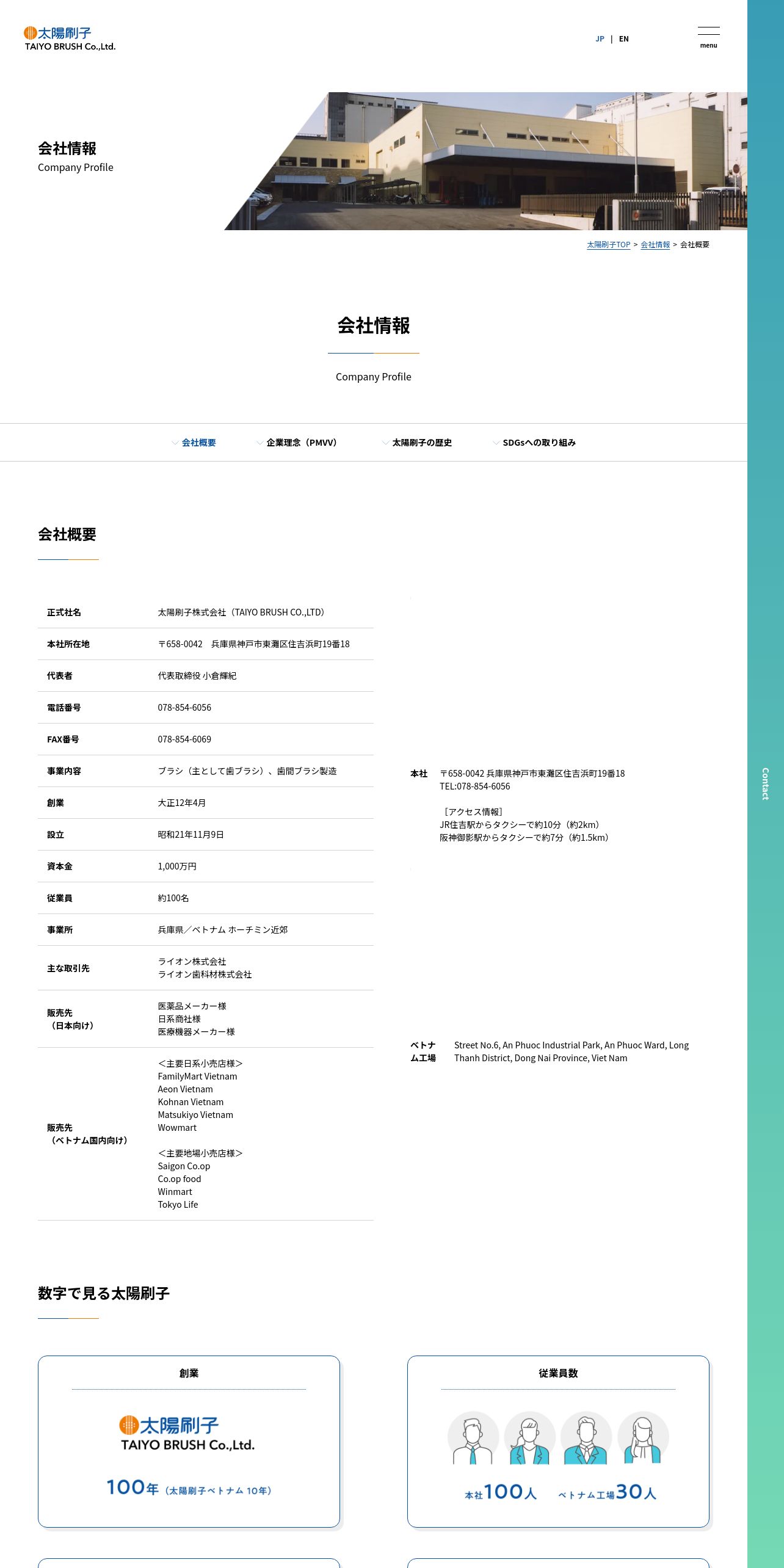This screenshot has width=784, height=1568.
Task: Click Tokyo Life in retailer list
Action: pos(178,1205)
